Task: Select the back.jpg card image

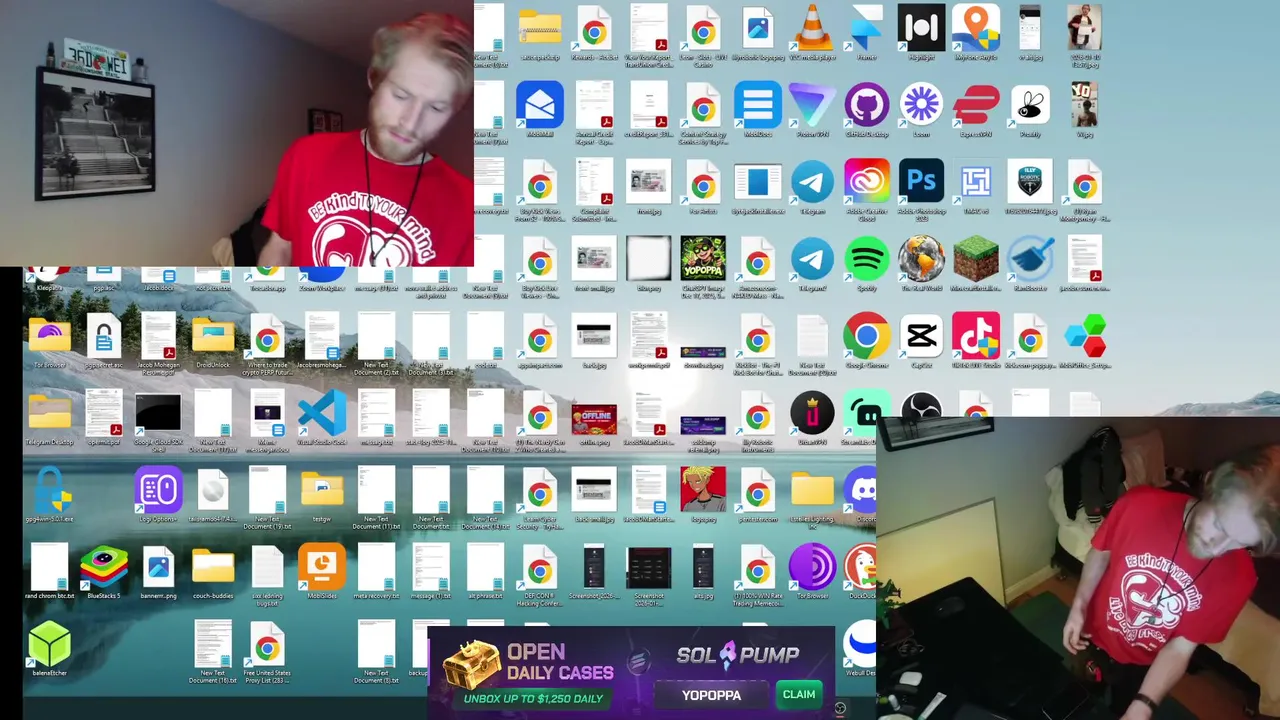Action: click(x=594, y=337)
